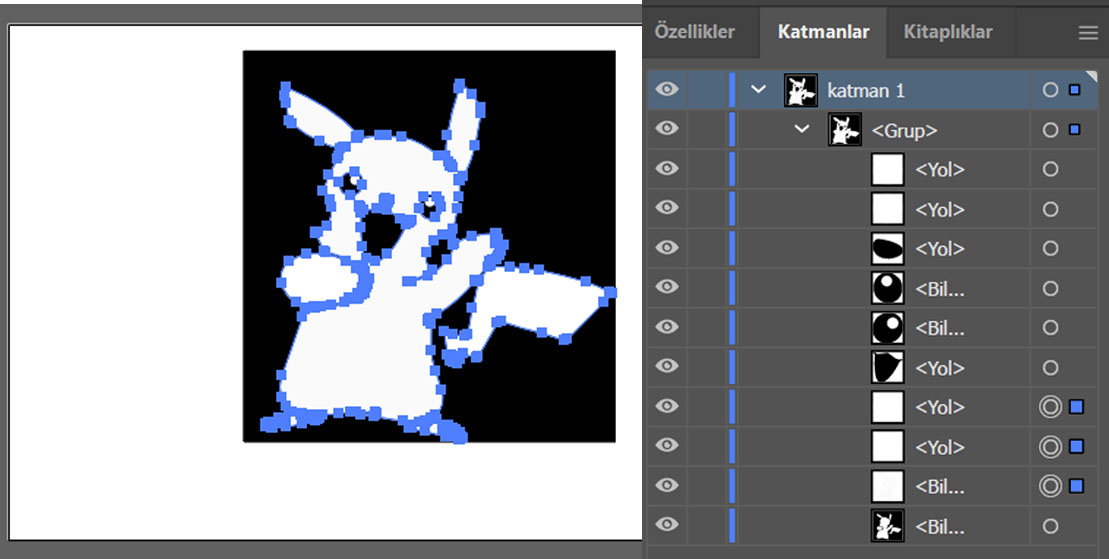The image size is (1109, 559).
Task: Click the katman 1 layer thumbnail
Action: click(801, 90)
